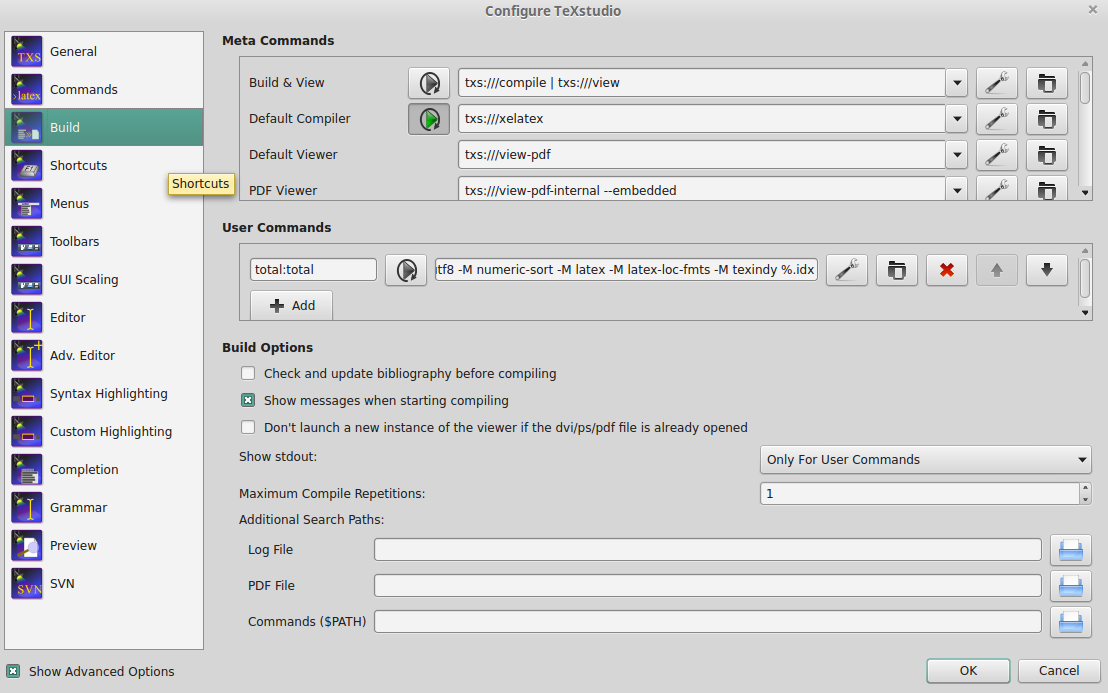This screenshot has width=1108, height=693.
Task: Configure Default Compiler with wrench icon
Action: pyautogui.click(x=996, y=119)
